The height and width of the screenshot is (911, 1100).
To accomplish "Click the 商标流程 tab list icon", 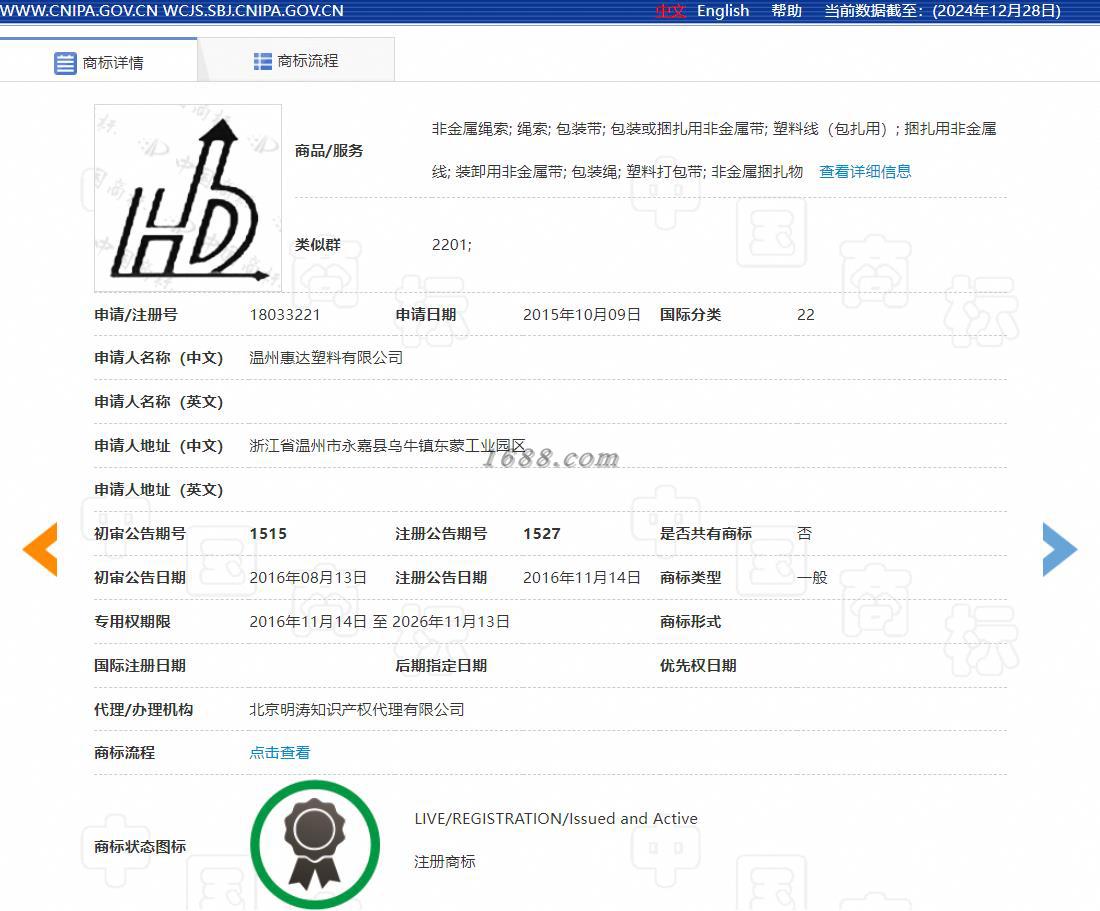I will click(262, 62).
